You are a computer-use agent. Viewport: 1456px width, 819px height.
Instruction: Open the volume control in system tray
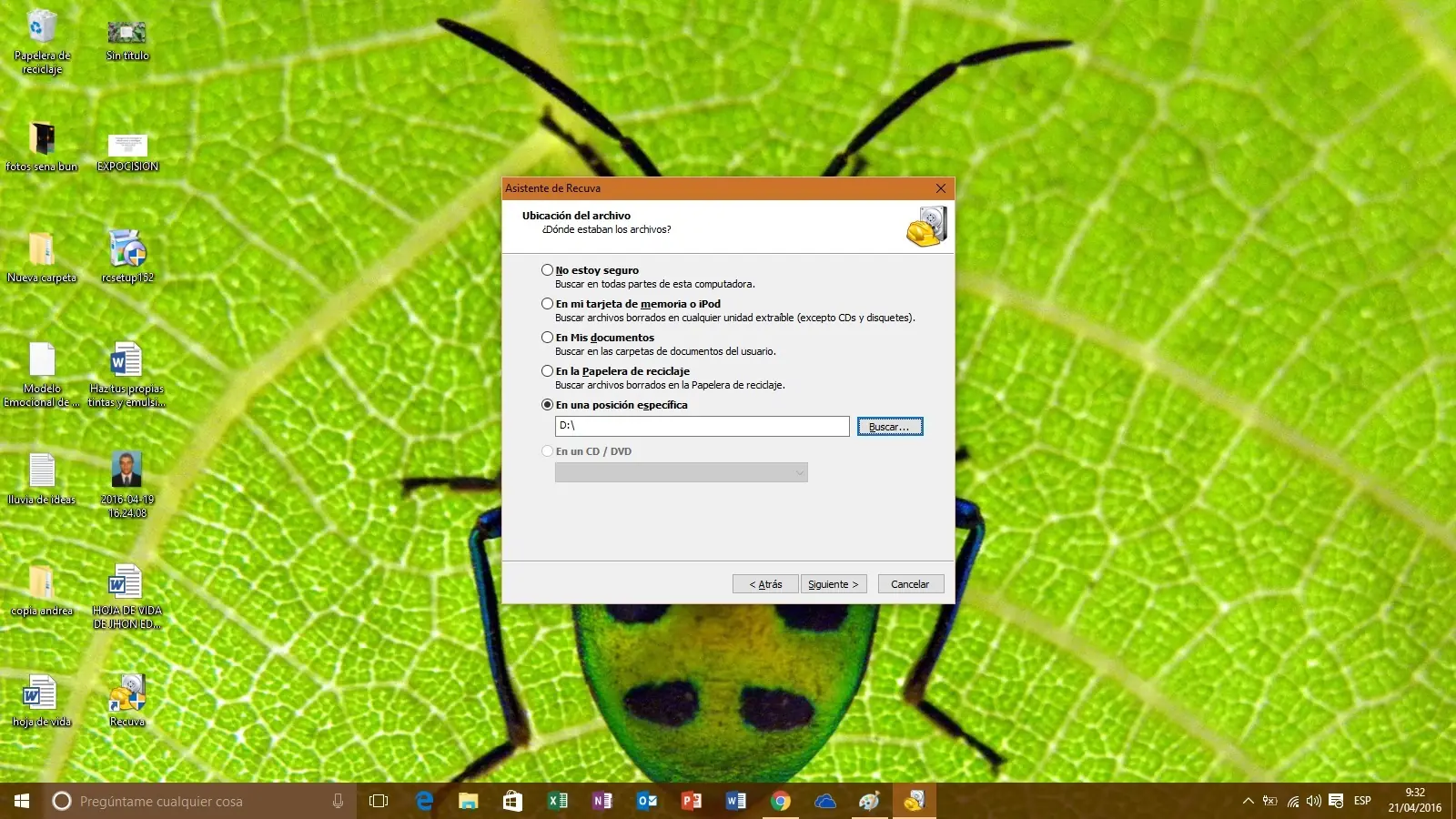coord(1313,801)
